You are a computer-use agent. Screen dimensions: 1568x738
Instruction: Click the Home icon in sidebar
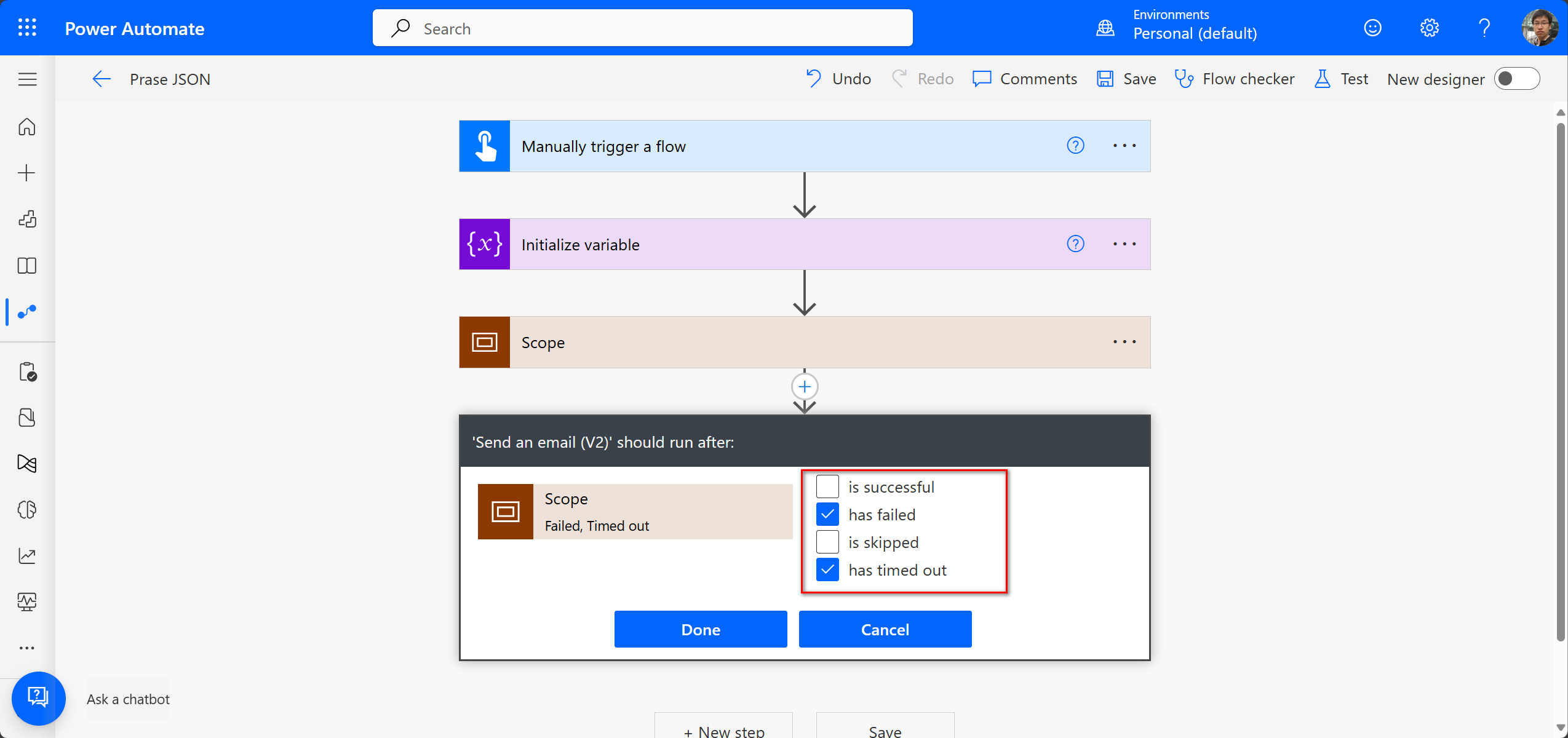27,127
